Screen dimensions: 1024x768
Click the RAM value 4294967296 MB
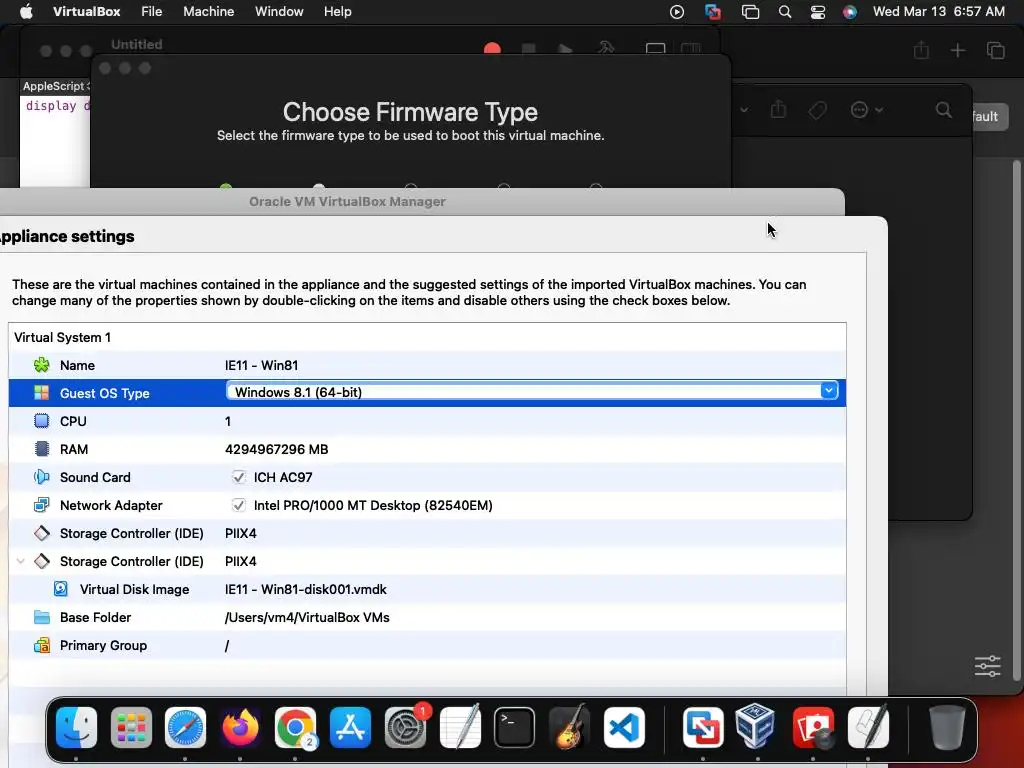[276, 449]
